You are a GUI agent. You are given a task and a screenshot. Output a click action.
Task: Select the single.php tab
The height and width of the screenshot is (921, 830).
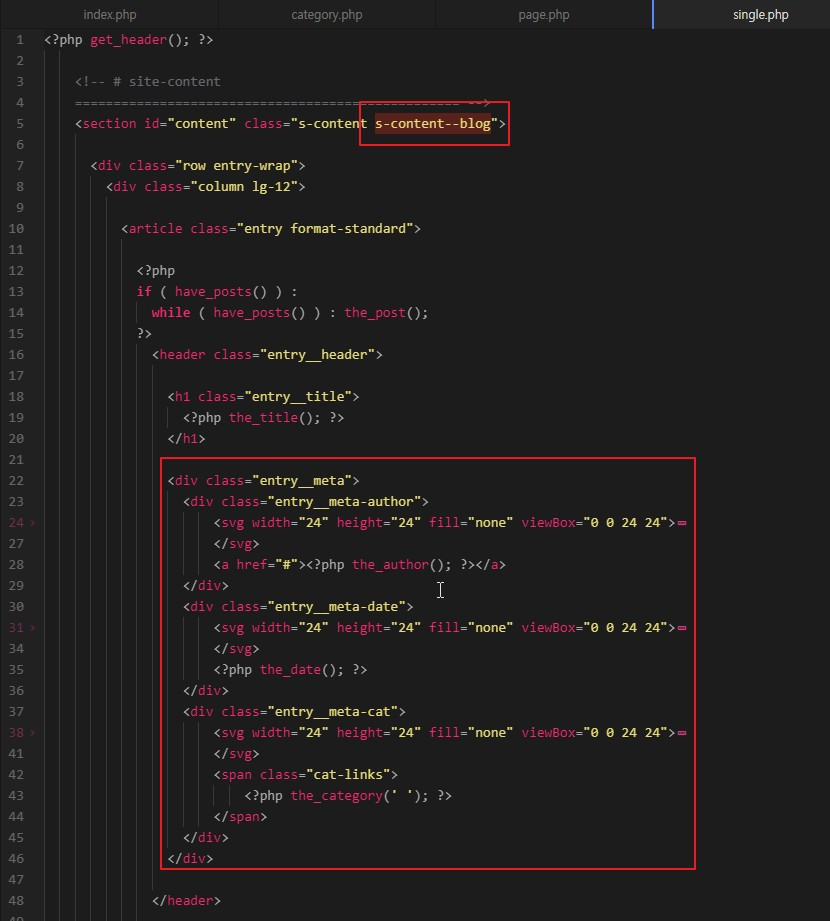(x=760, y=15)
